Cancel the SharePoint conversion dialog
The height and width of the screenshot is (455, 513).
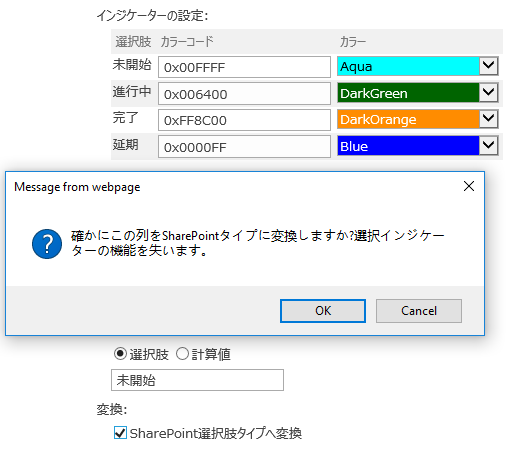(x=419, y=311)
